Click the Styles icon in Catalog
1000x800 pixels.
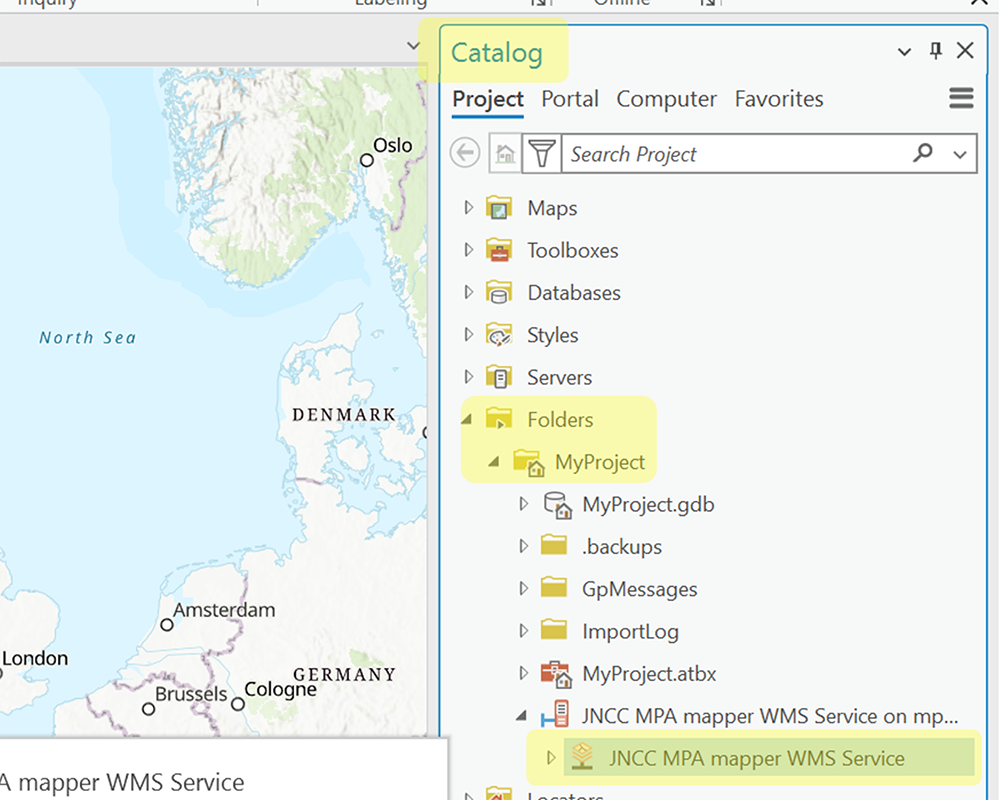click(500, 335)
